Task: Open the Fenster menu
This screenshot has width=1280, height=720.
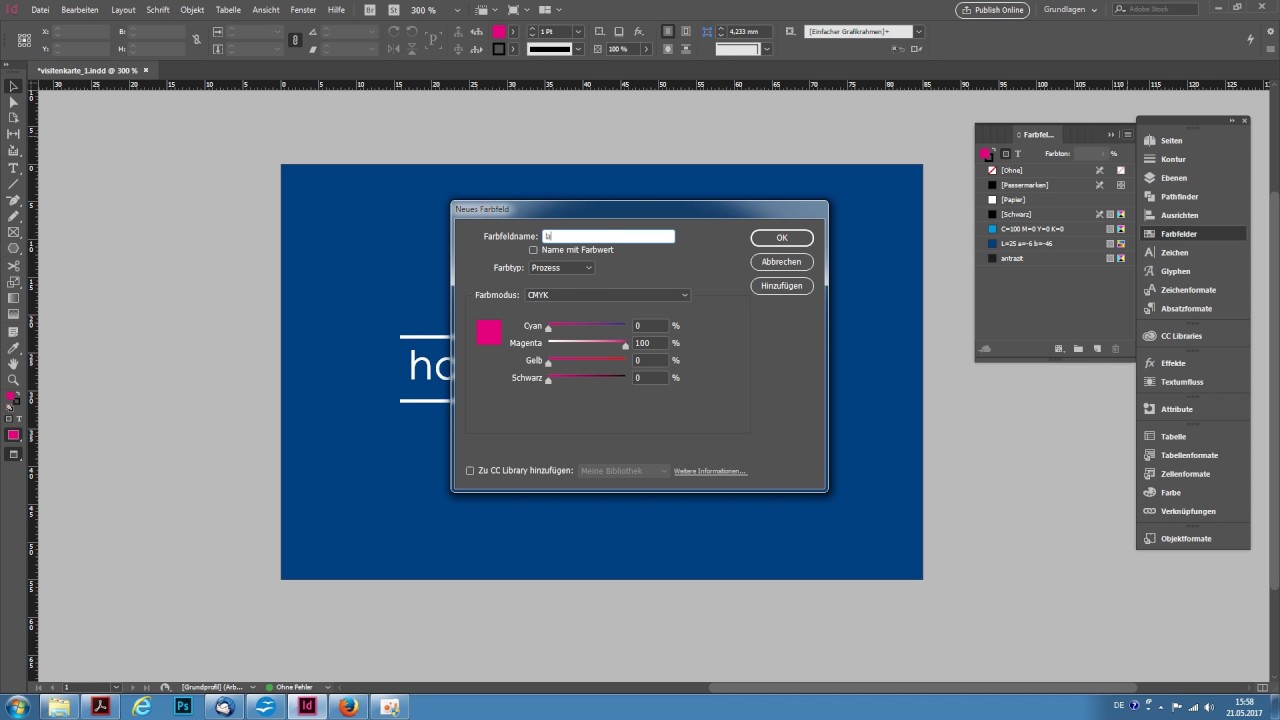Action: [x=303, y=10]
